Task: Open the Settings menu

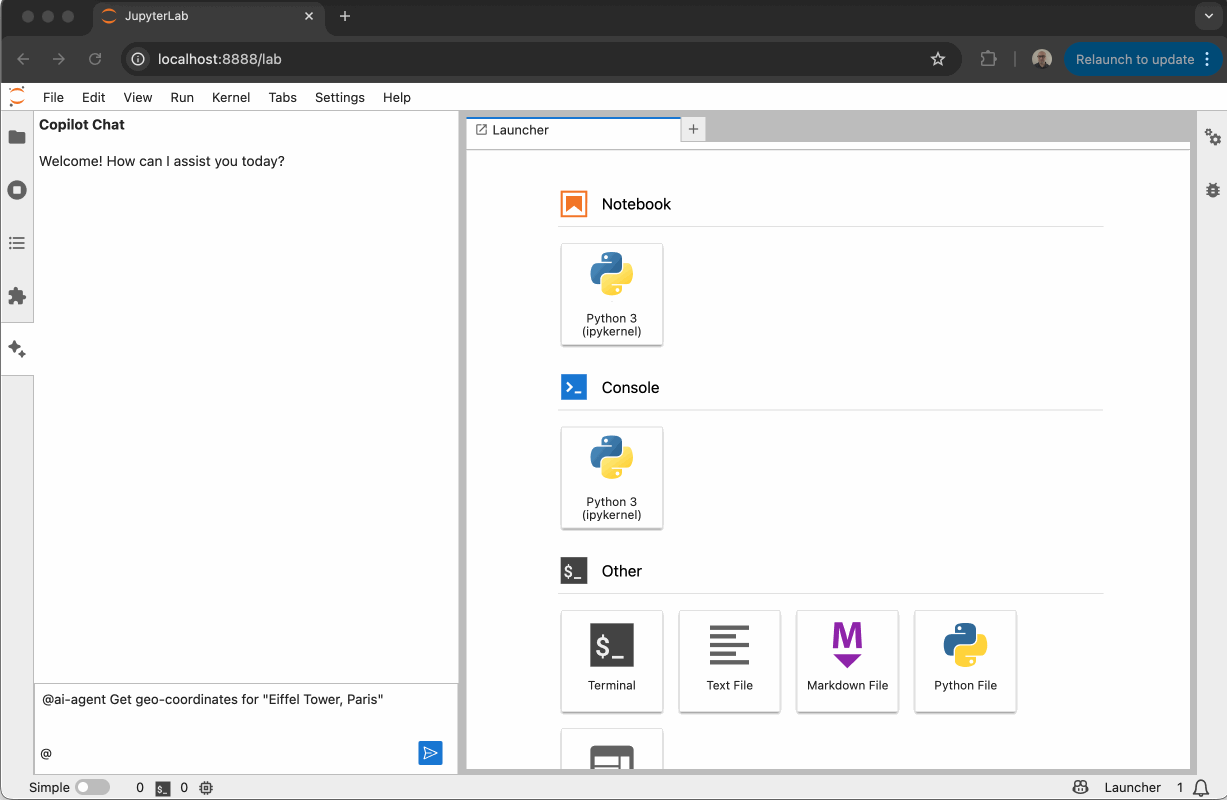Action: [x=340, y=97]
